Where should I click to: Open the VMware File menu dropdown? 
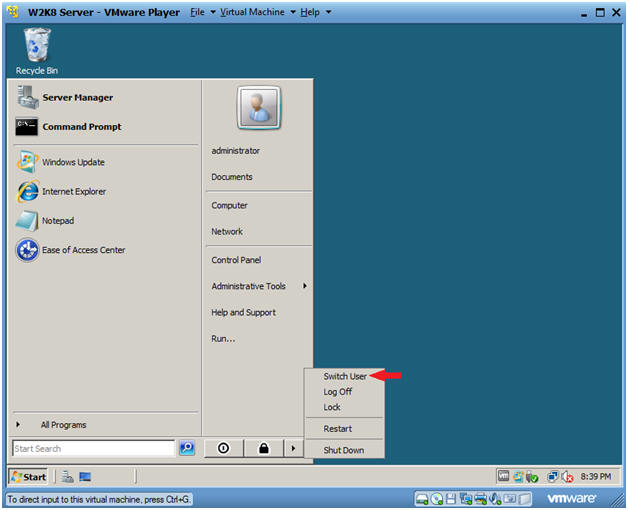202,12
